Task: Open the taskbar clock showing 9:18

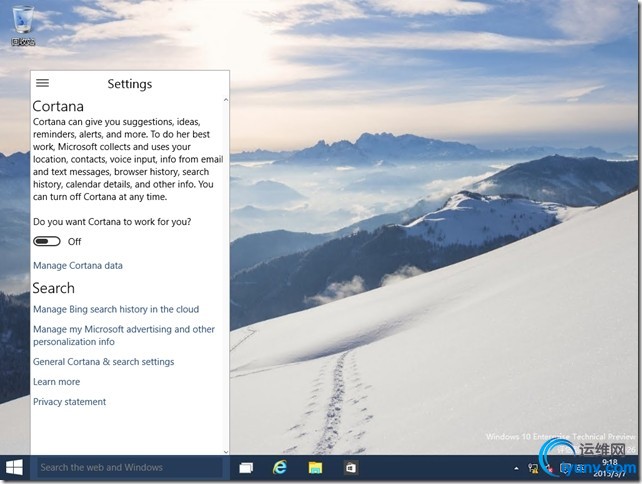Action: tap(610, 468)
